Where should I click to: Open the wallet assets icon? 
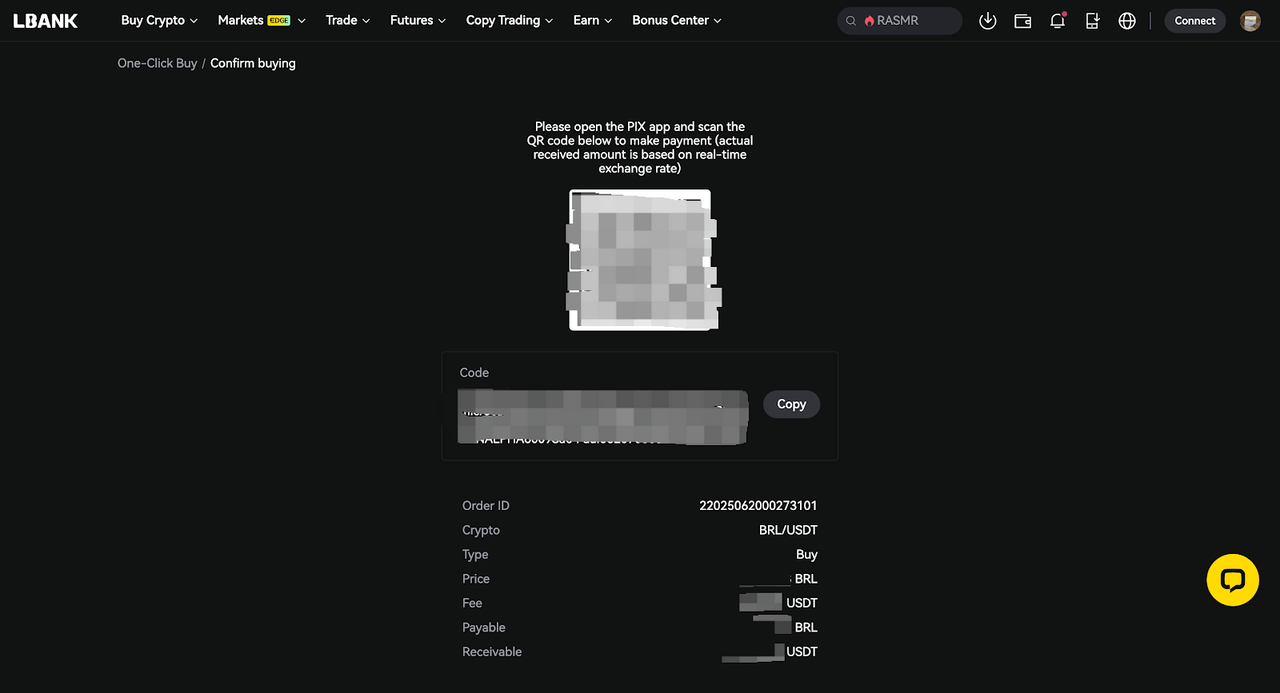1023,20
